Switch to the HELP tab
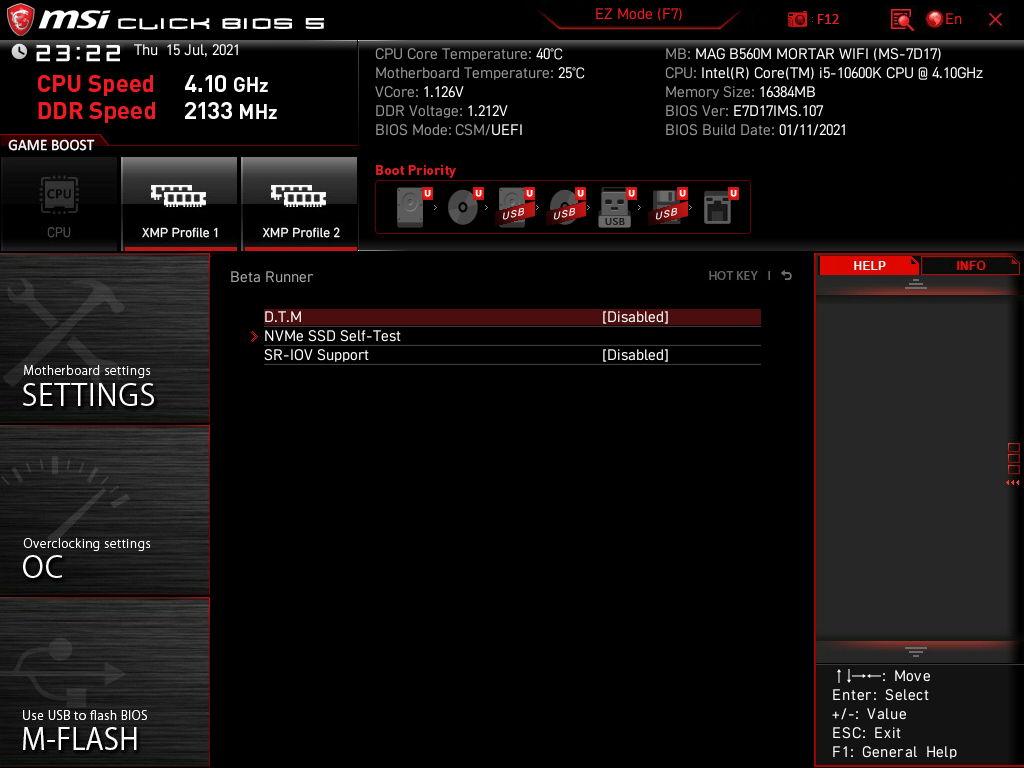1024x768 pixels. tap(868, 266)
